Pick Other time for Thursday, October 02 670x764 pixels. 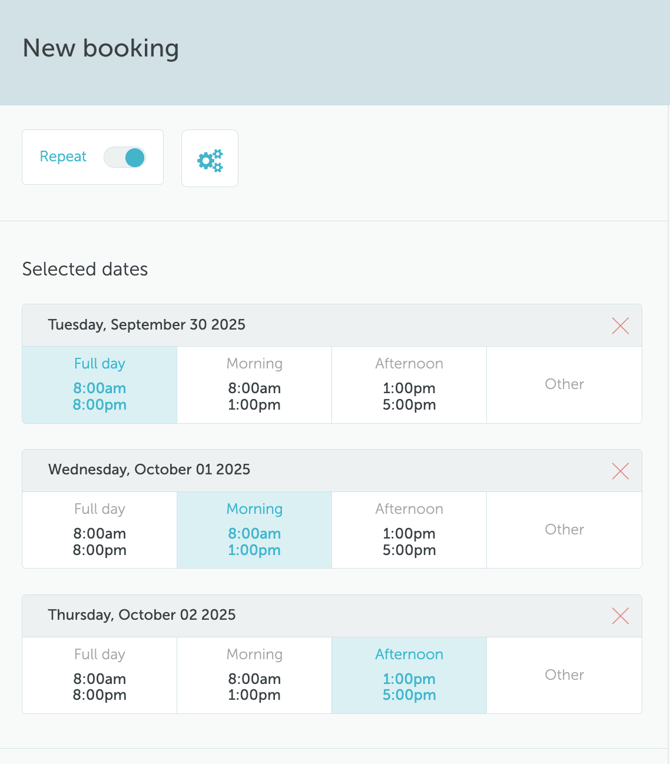tap(564, 675)
